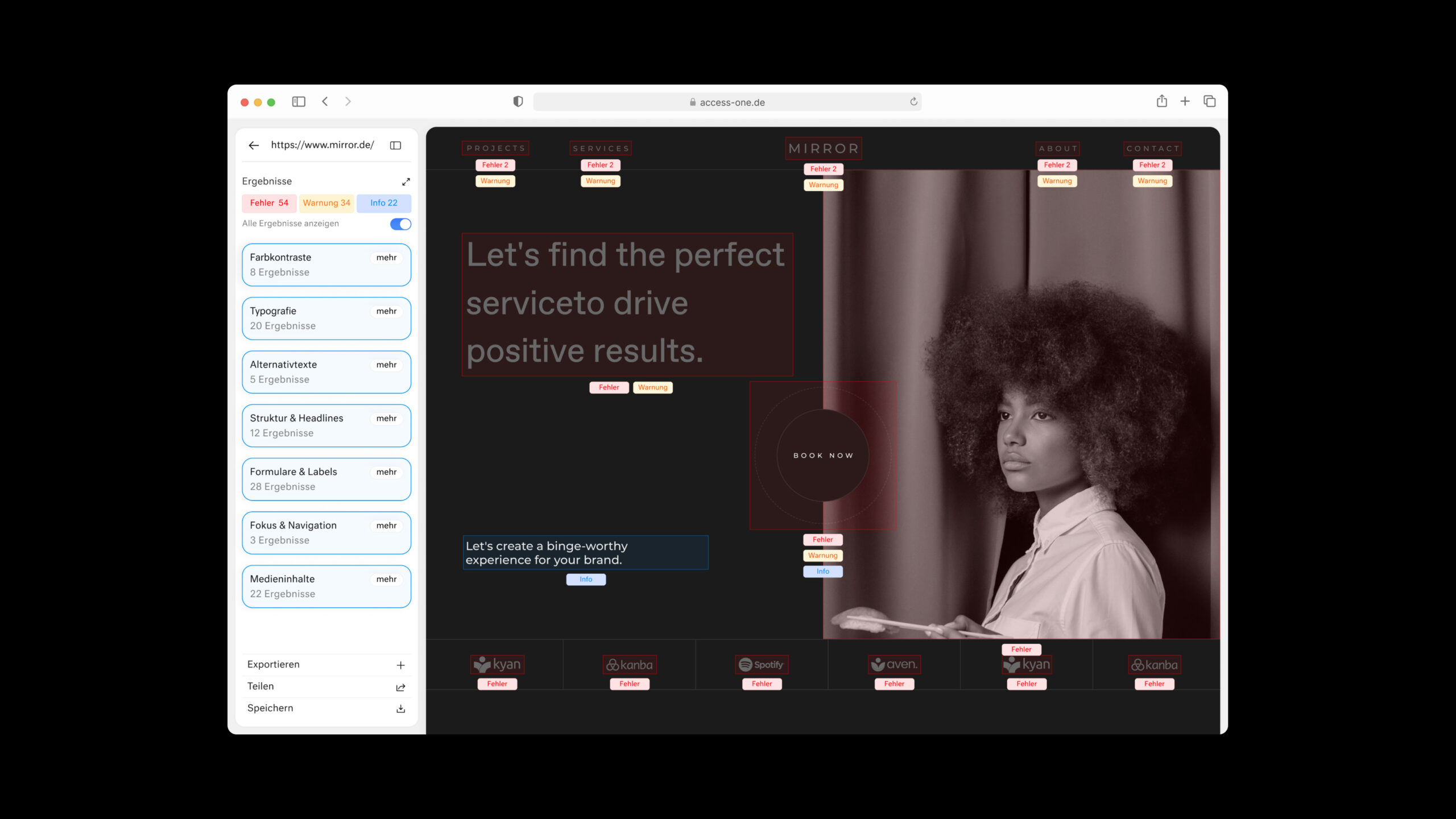Click the panel layout icon next to URL

[x=395, y=146]
